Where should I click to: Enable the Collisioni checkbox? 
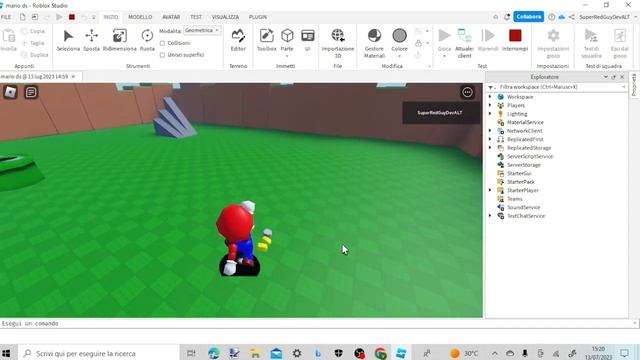tap(162, 43)
